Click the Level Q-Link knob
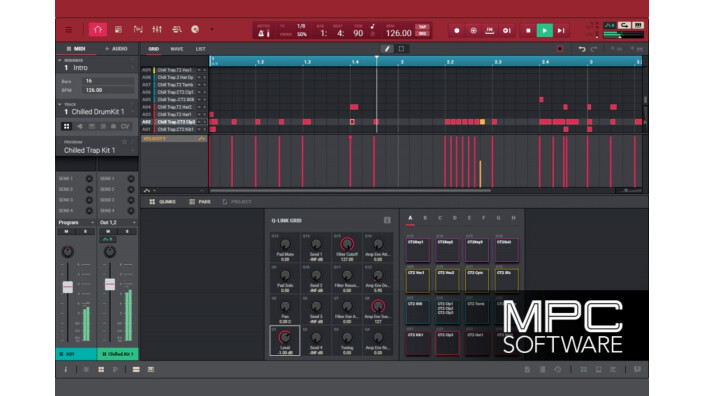Image resolution: width=704 pixels, height=396 pixels. [x=285, y=337]
